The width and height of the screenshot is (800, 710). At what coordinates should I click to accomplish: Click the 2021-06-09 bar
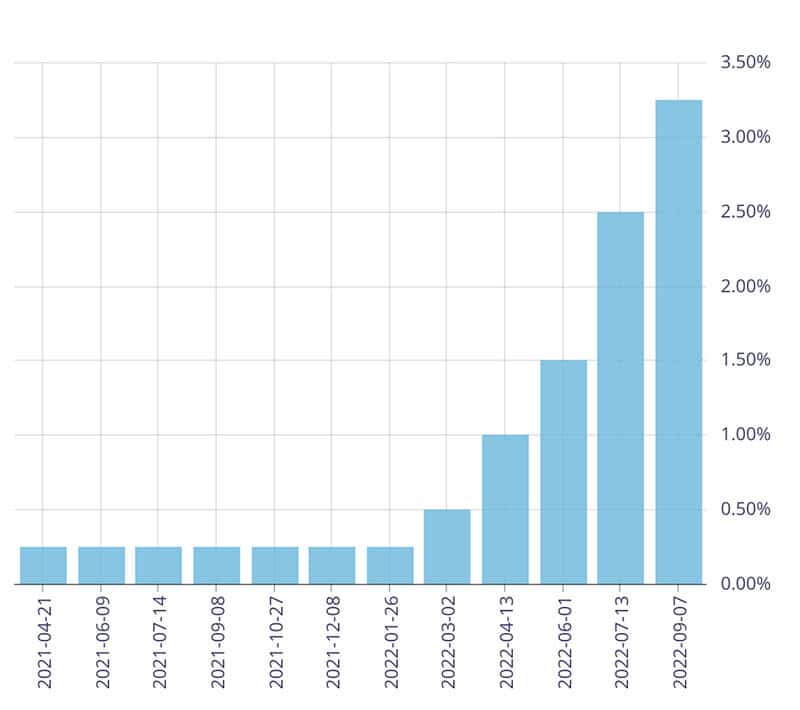102,565
